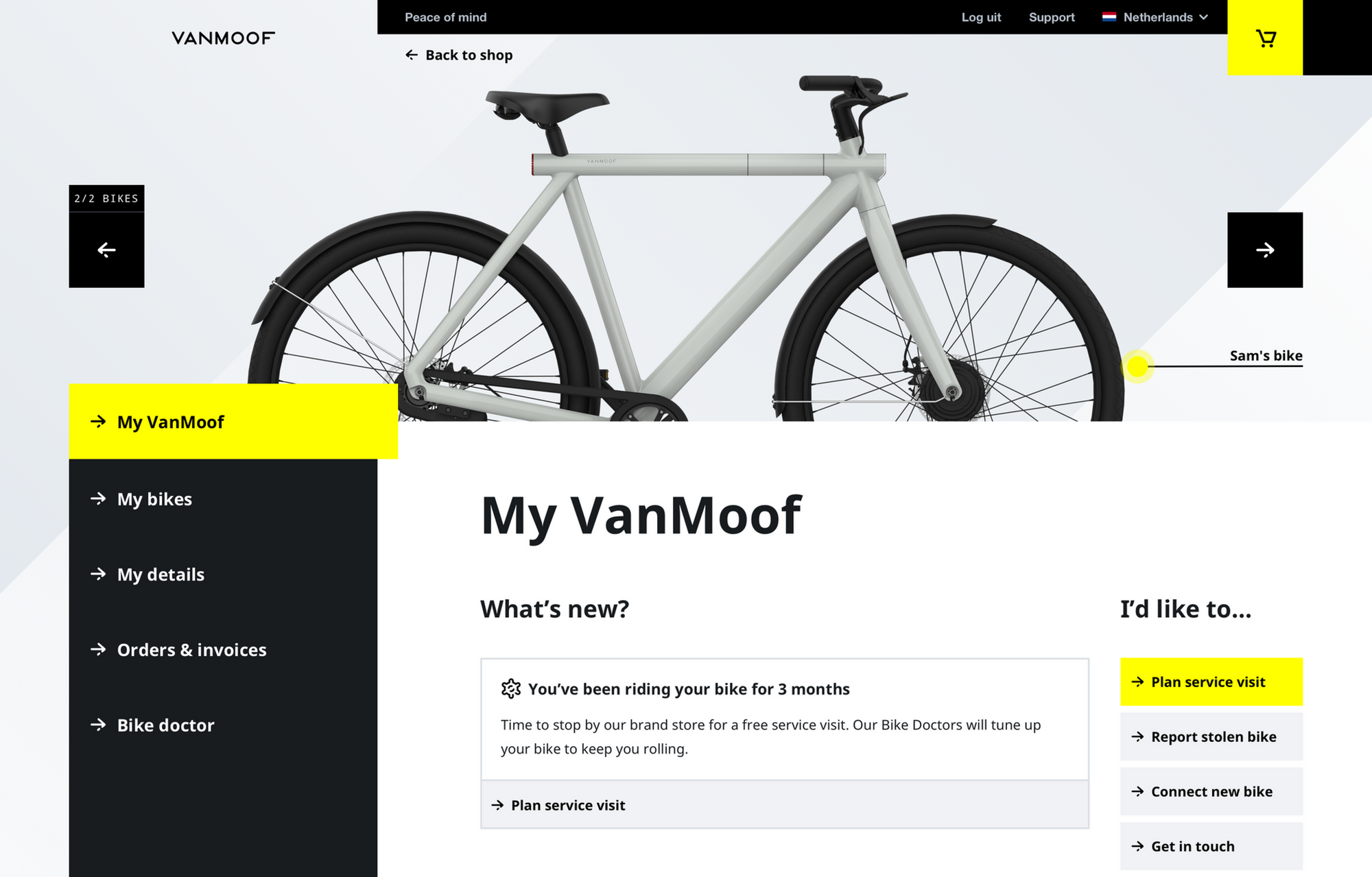Open the Support link
This screenshot has height=877, width=1372.
pyautogui.click(x=1052, y=17)
